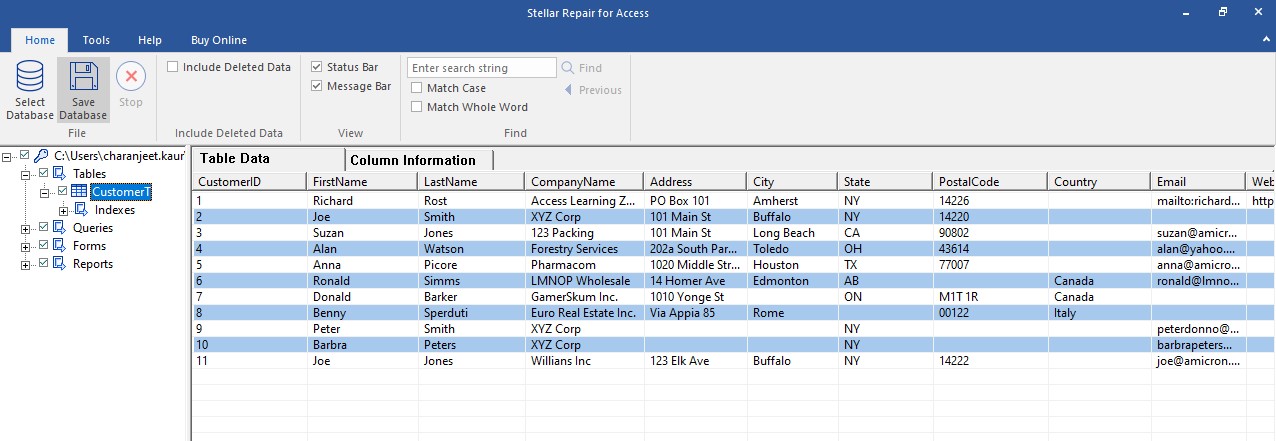
Task: Click the Save Database disk icon
Action: coord(83,77)
